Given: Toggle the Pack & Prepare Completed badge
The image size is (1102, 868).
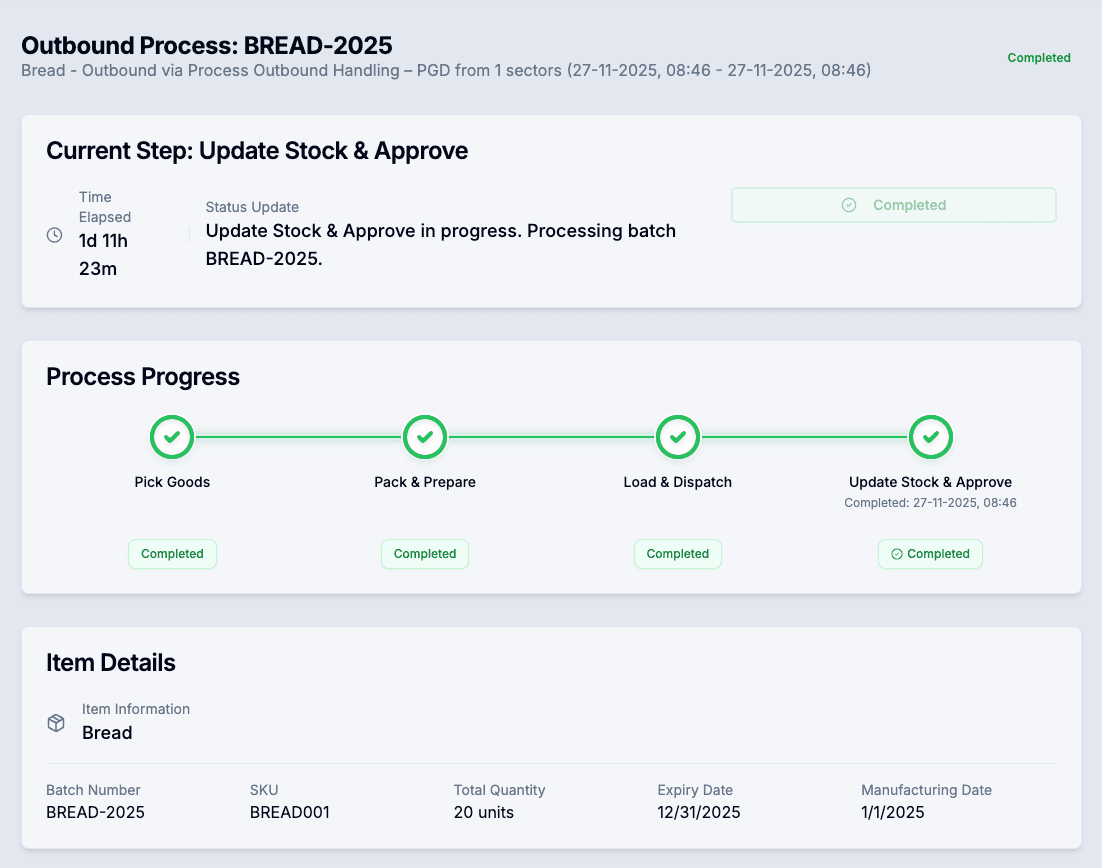Looking at the screenshot, I should coord(424,554).
